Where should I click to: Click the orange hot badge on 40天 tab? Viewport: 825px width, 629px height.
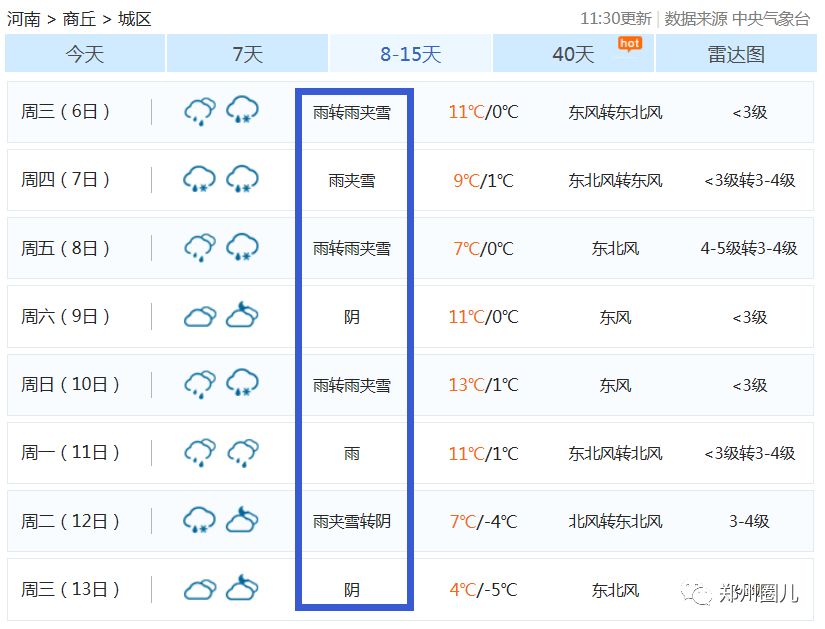[x=629, y=43]
